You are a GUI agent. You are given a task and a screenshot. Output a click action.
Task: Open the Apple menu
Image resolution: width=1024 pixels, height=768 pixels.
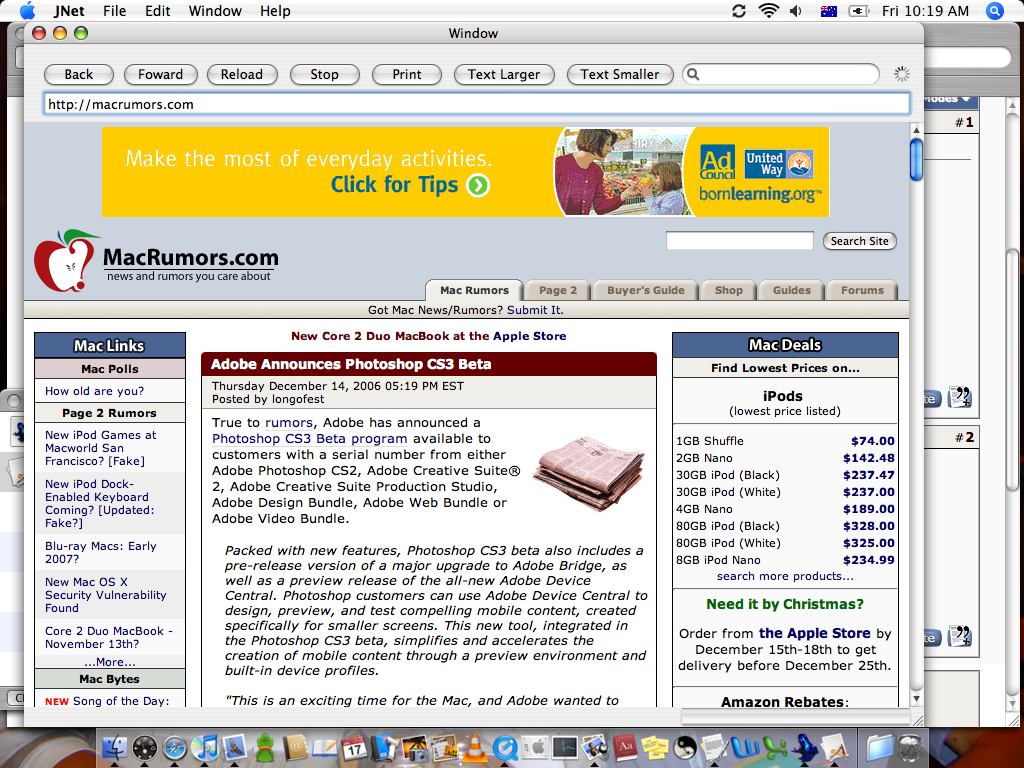tap(27, 10)
